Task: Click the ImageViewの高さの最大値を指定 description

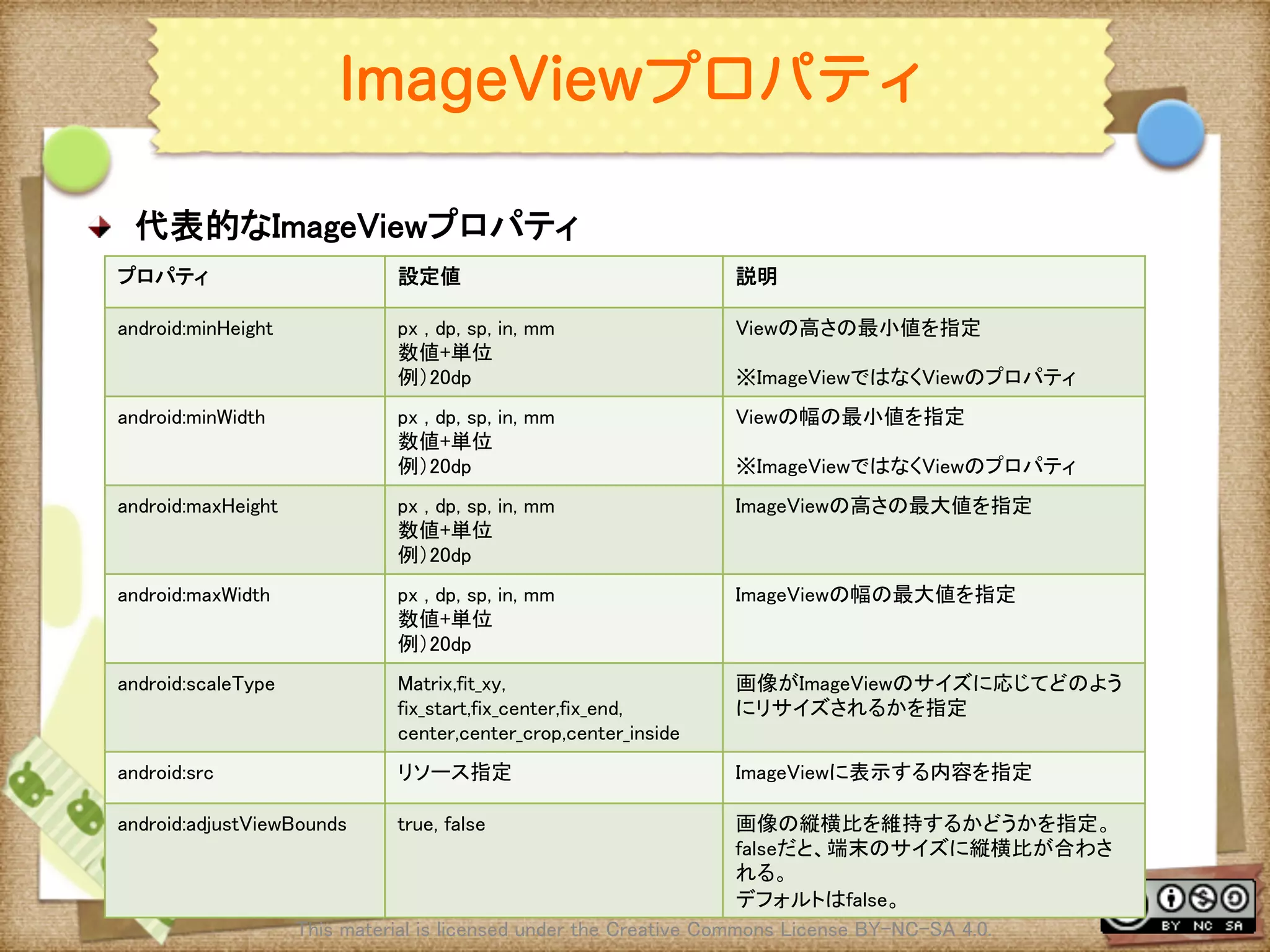Action: tap(884, 506)
